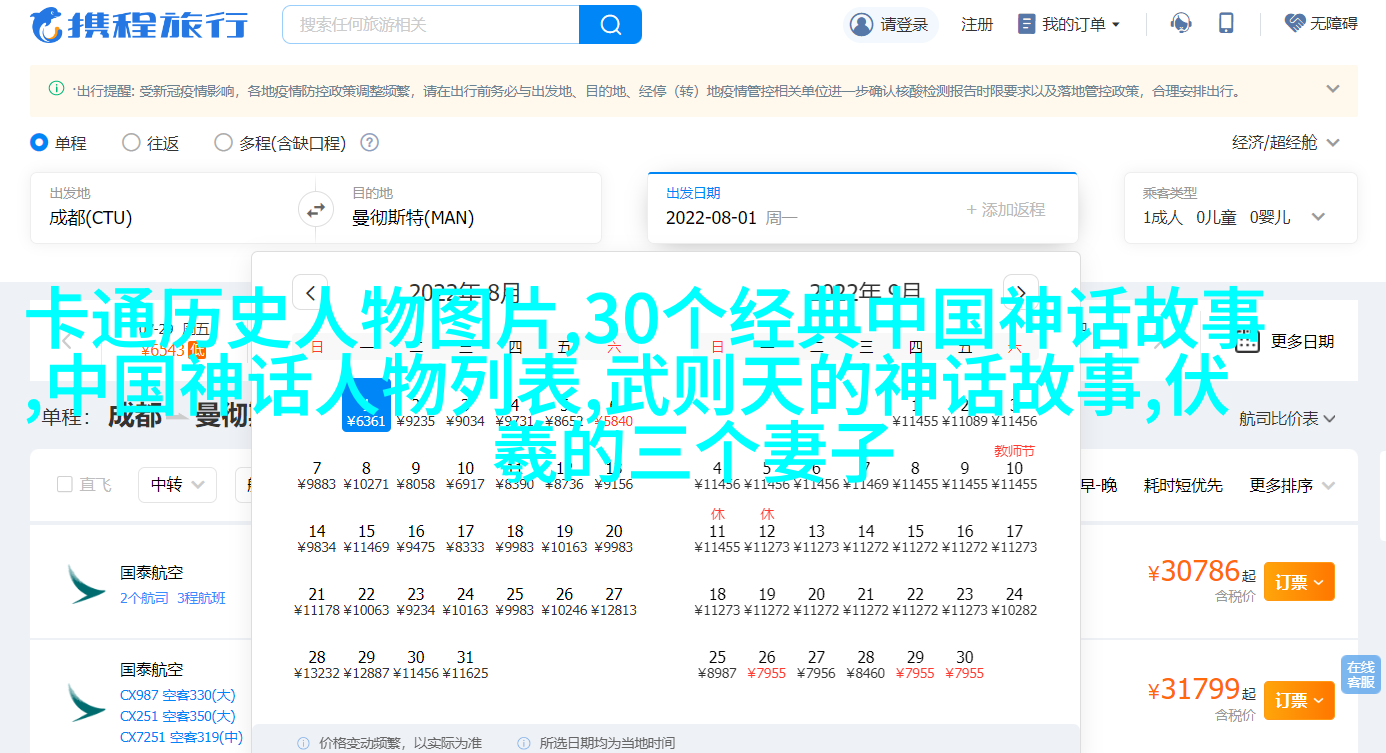This screenshot has height=753, width=1386.
Task: Select 多程(含缺口程) multi-city option
Action: pos(280,143)
